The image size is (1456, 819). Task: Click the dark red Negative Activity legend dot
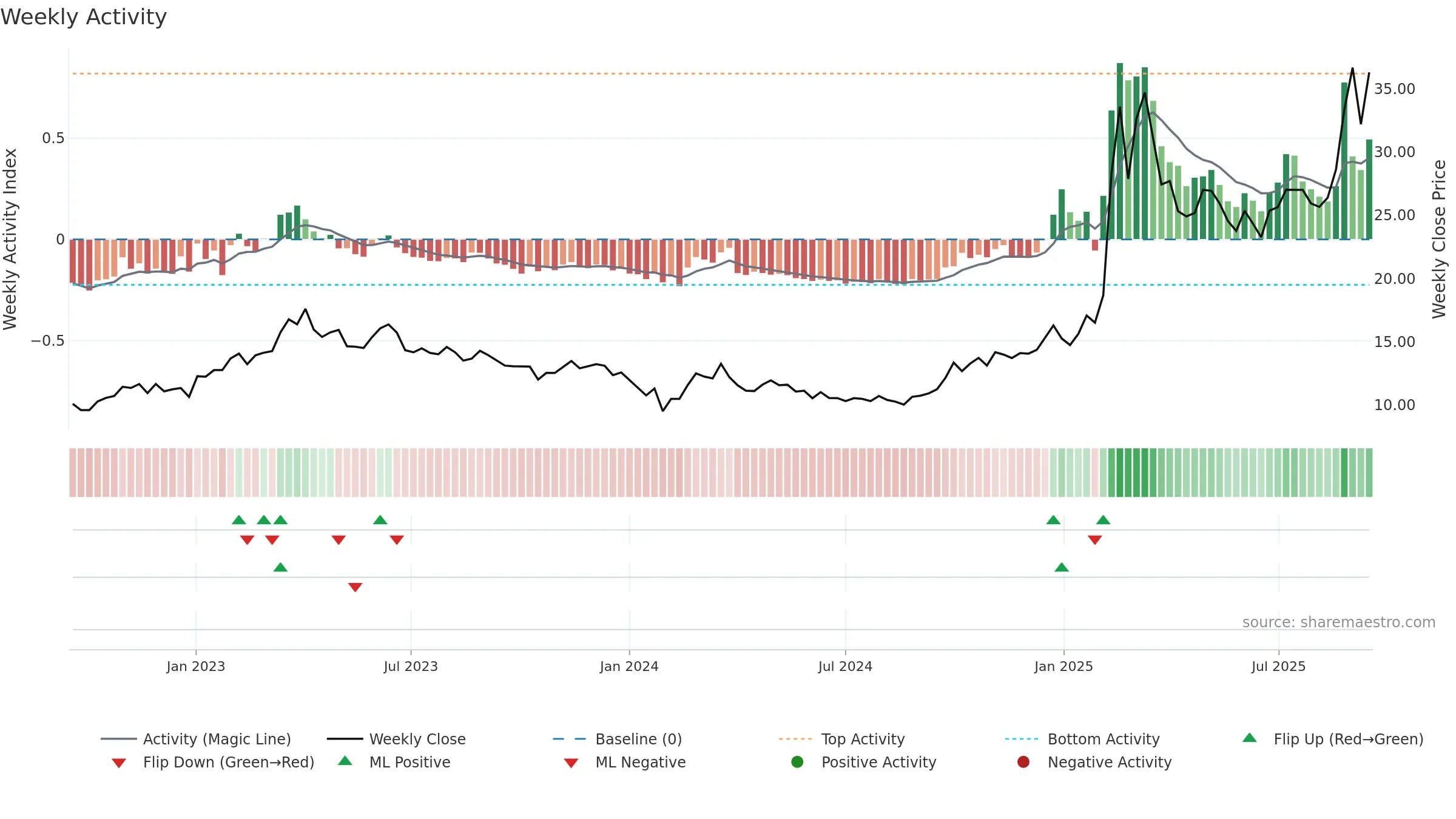point(1023,762)
